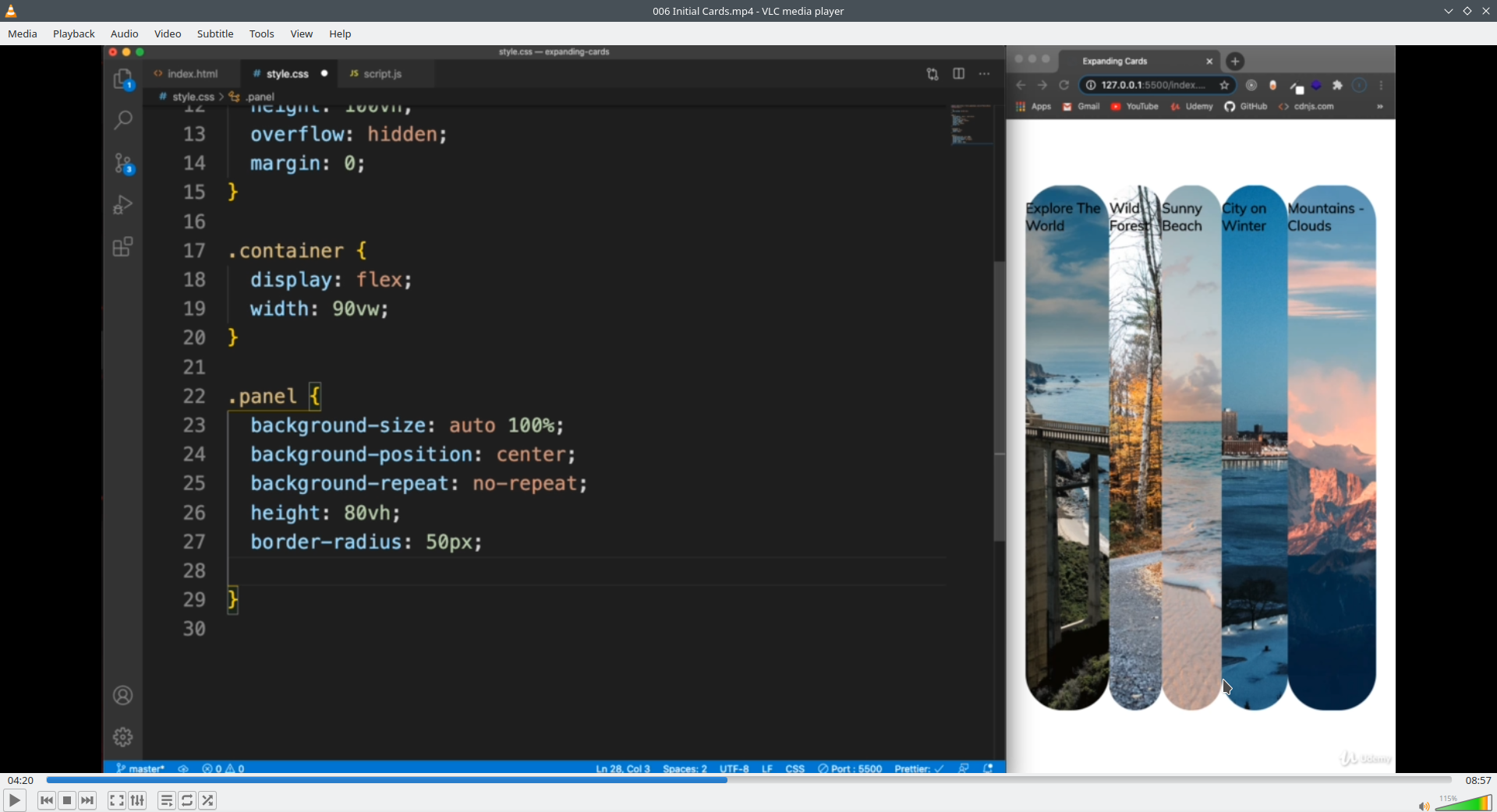Click the style.css breadcrumb
Screen dimensions: 1497x812
point(193,97)
